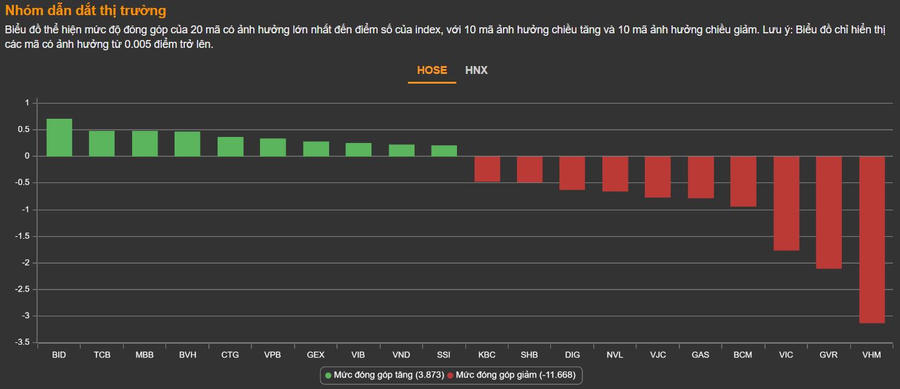The width and height of the screenshot is (900, 389).
Task: Select the VJC red bar
Action: coord(658,177)
